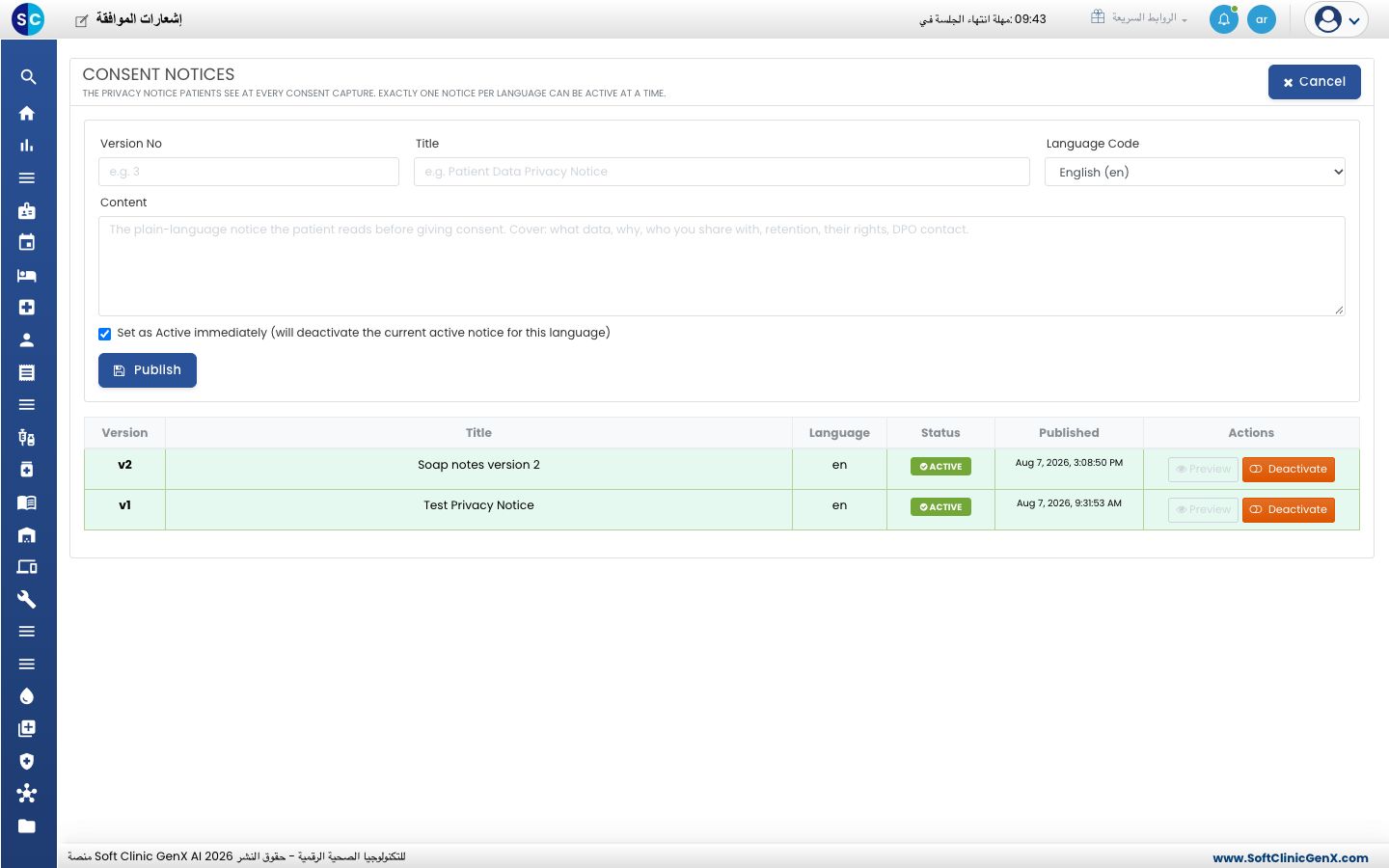
Task: Open the syringe and vial sidebar icon
Action: tap(27, 438)
